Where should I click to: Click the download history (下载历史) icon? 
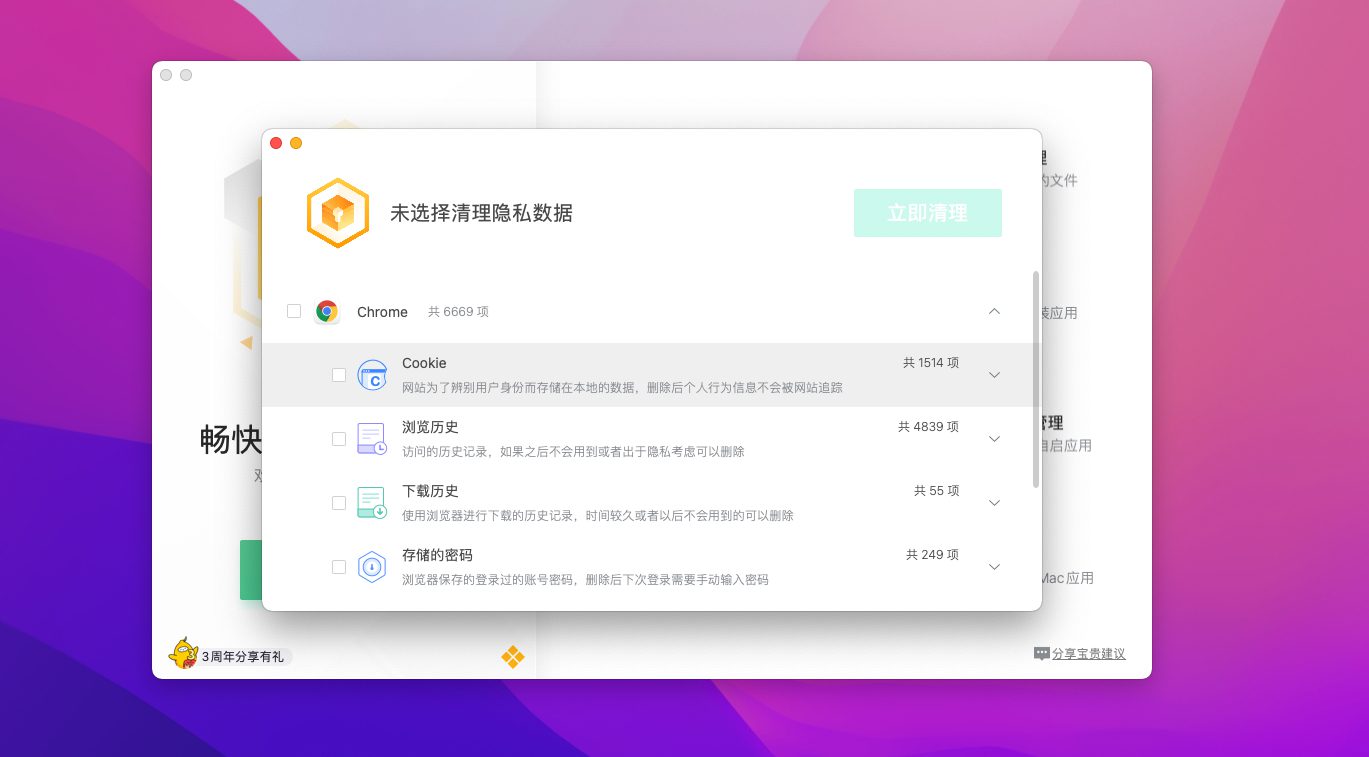coord(372,503)
